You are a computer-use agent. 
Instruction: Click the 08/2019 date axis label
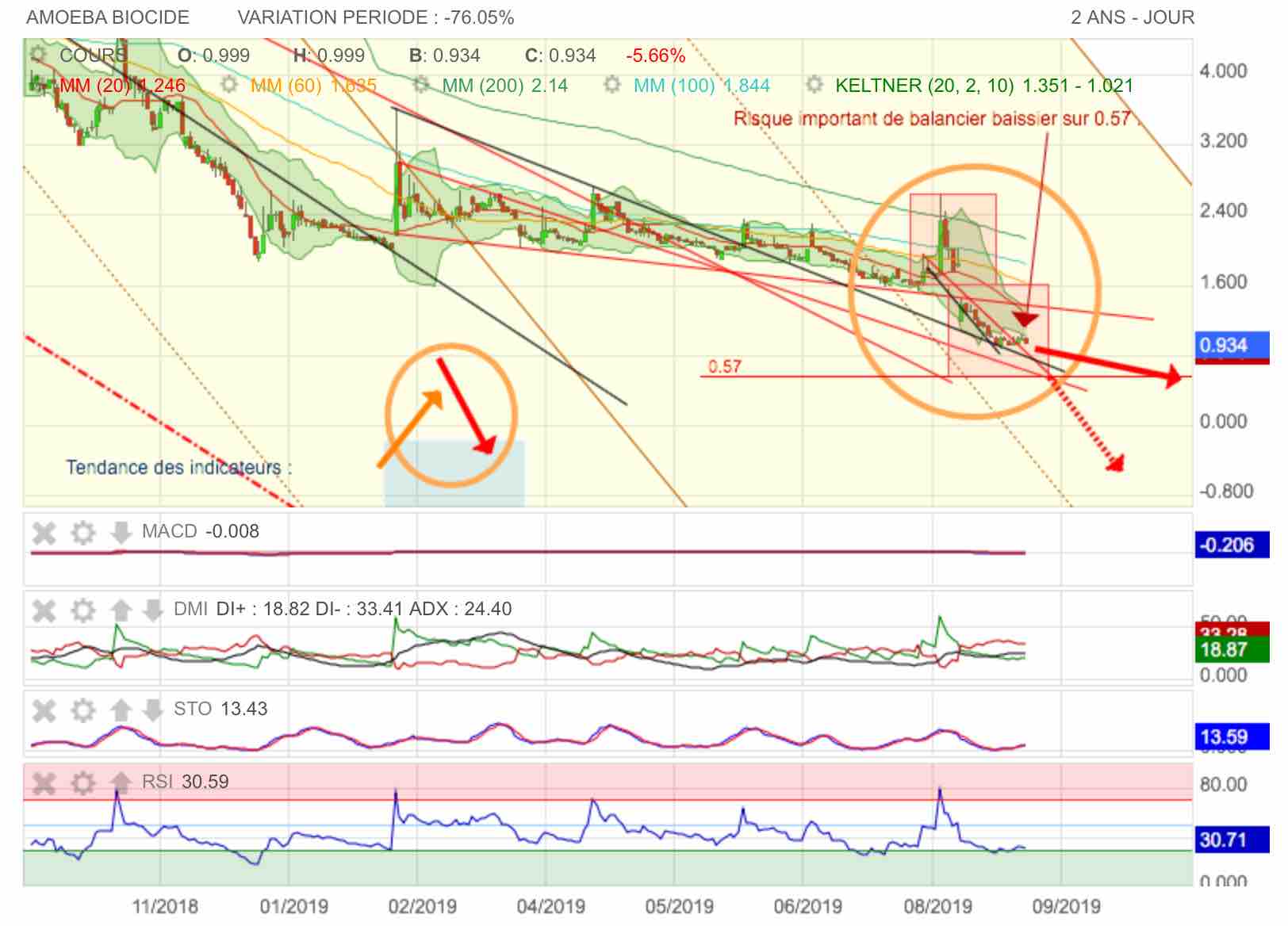pyautogui.click(x=937, y=905)
